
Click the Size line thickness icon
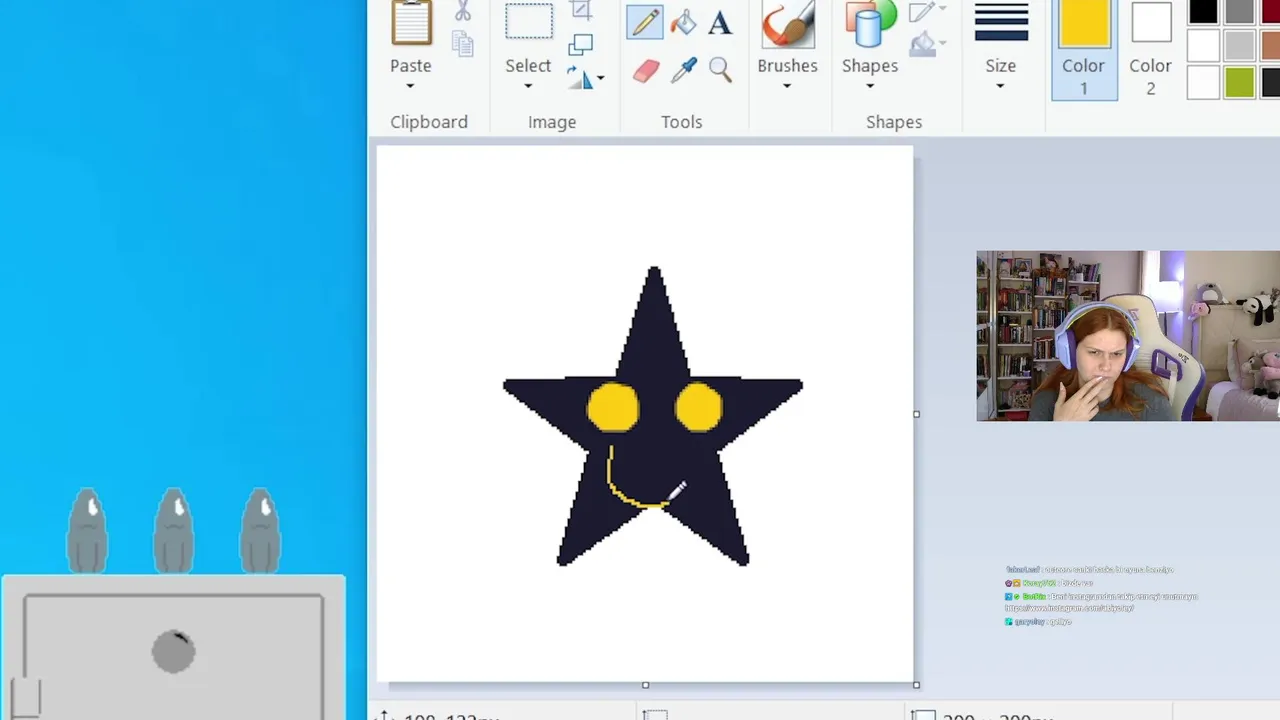click(x=1001, y=22)
